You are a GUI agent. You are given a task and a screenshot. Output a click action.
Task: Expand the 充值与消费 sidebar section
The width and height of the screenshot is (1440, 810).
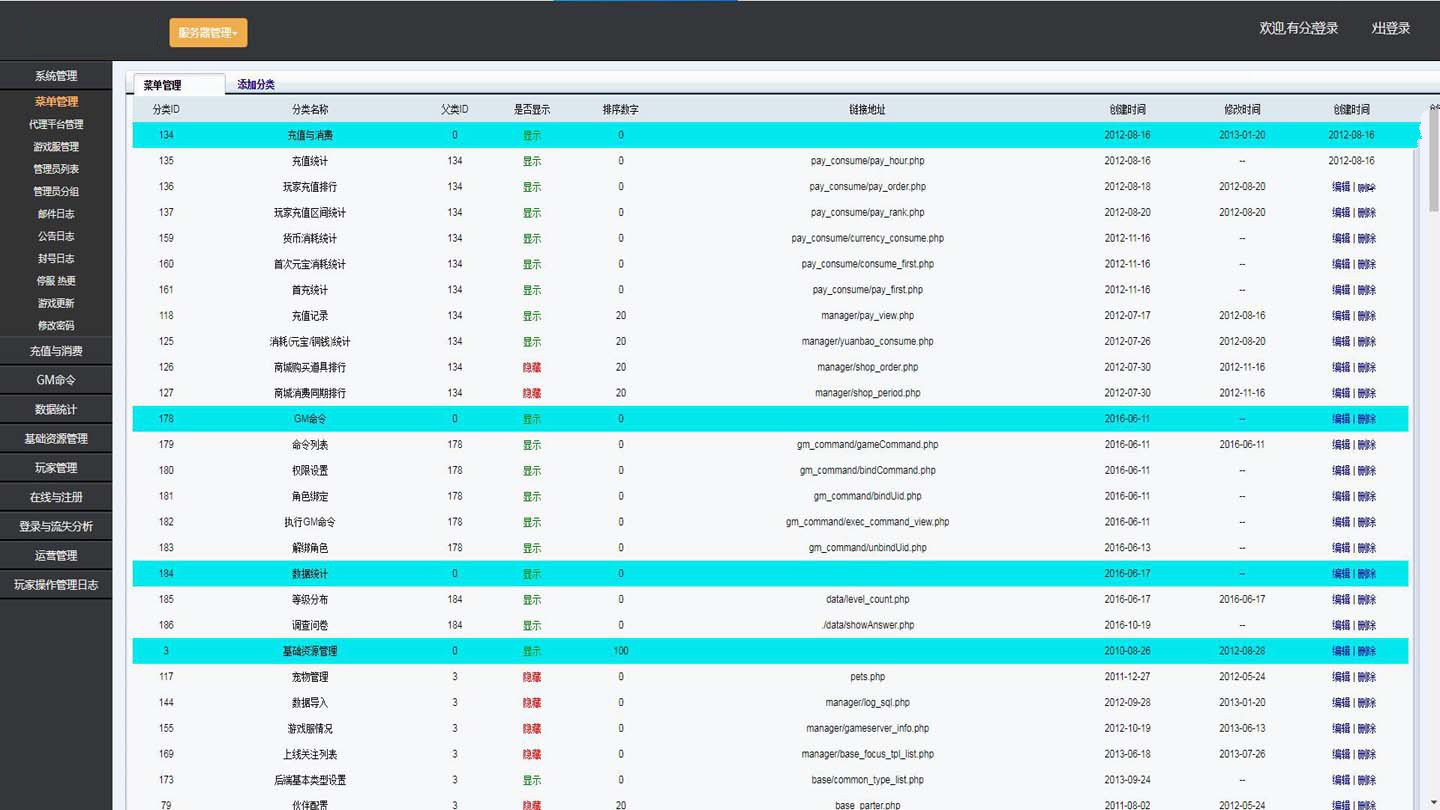click(x=56, y=351)
